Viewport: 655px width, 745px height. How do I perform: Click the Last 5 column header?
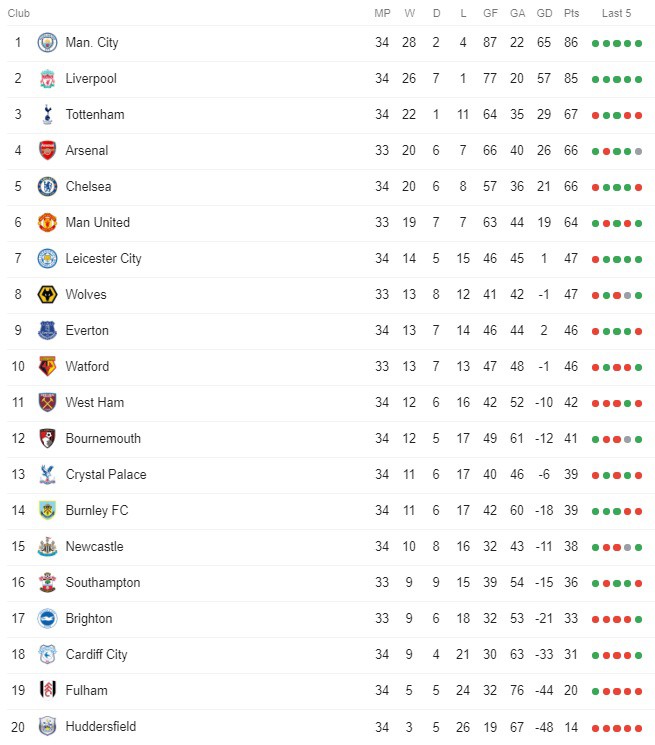616,13
